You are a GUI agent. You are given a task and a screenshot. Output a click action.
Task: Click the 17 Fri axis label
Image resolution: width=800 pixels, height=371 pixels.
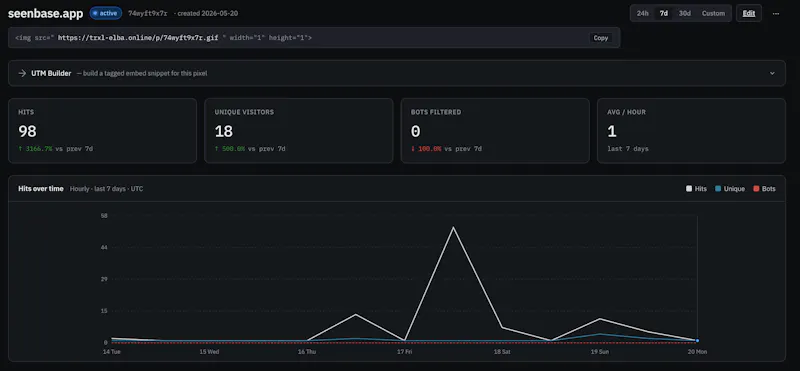[405, 352]
